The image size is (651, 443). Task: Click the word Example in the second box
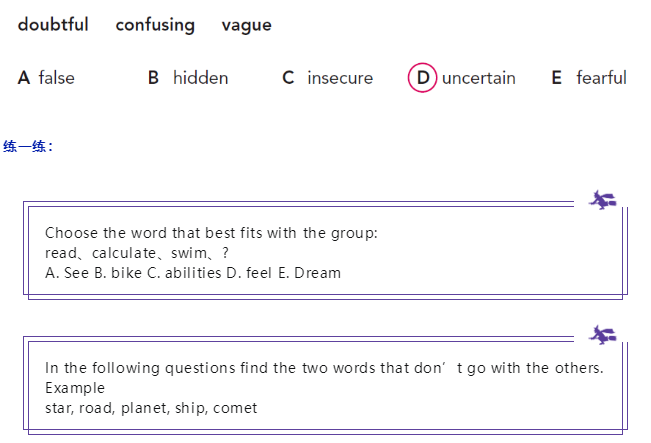[75, 388]
